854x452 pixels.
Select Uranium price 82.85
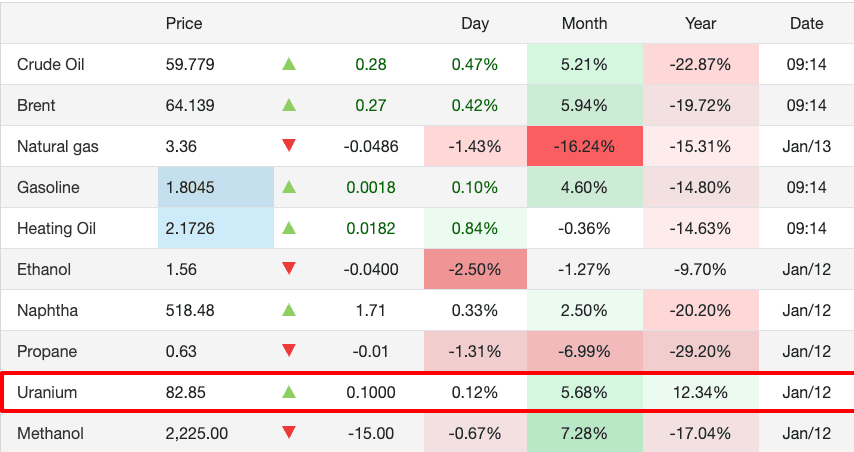186,392
